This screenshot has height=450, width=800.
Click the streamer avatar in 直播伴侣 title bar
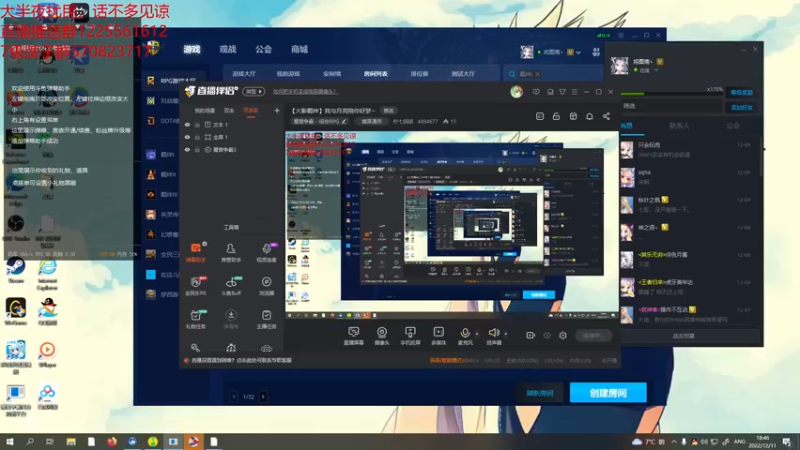click(516, 92)
